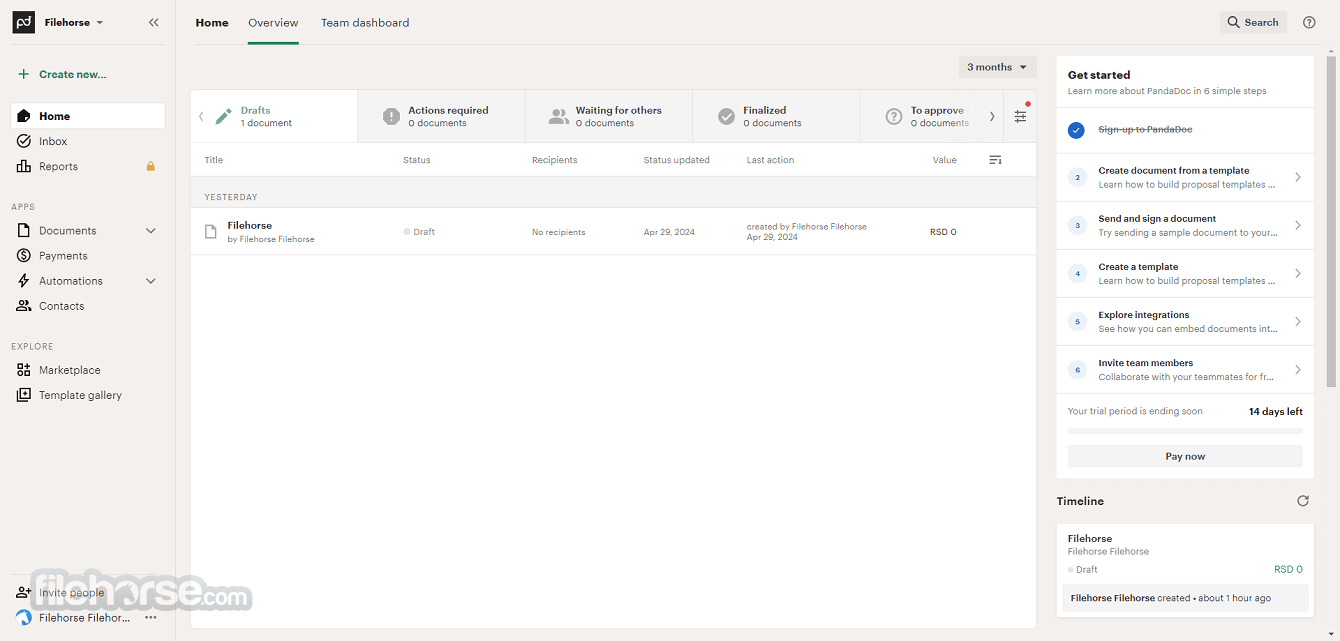
Task: Refresh the Timeline with reload icon
Action: [x=1302, y=501]
